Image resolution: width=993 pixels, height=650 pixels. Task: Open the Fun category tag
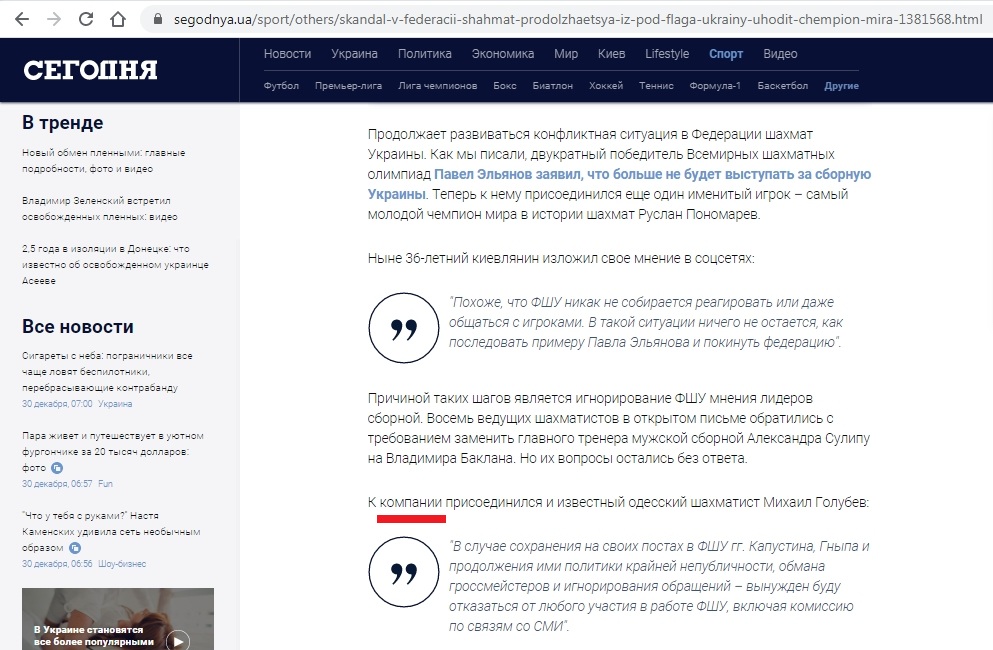(x=105, y=483)
